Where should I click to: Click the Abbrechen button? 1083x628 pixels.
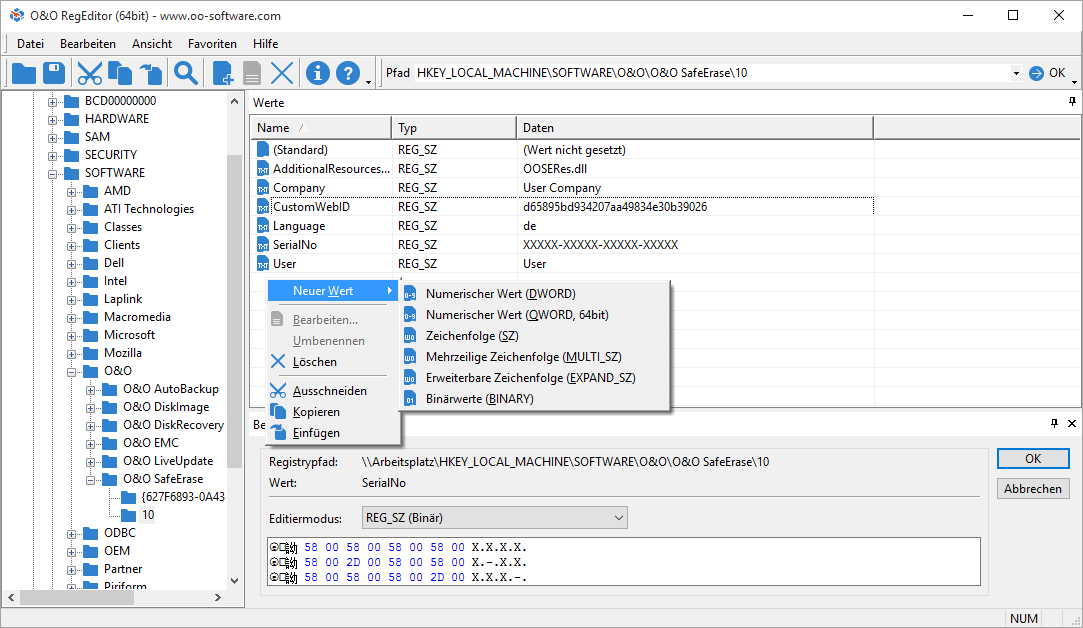pos(1033,488)
